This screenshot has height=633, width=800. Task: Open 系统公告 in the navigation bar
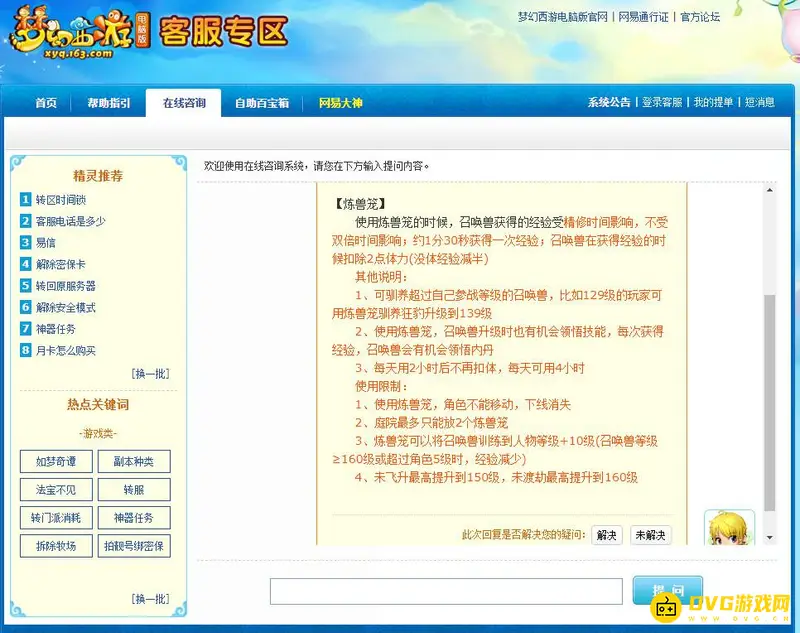pos(609,102)
